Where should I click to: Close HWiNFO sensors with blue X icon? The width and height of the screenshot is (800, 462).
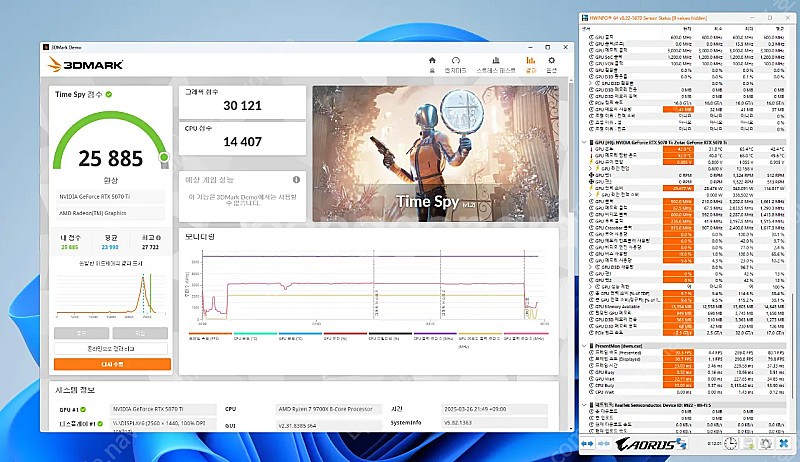click(x=782, y=443)
